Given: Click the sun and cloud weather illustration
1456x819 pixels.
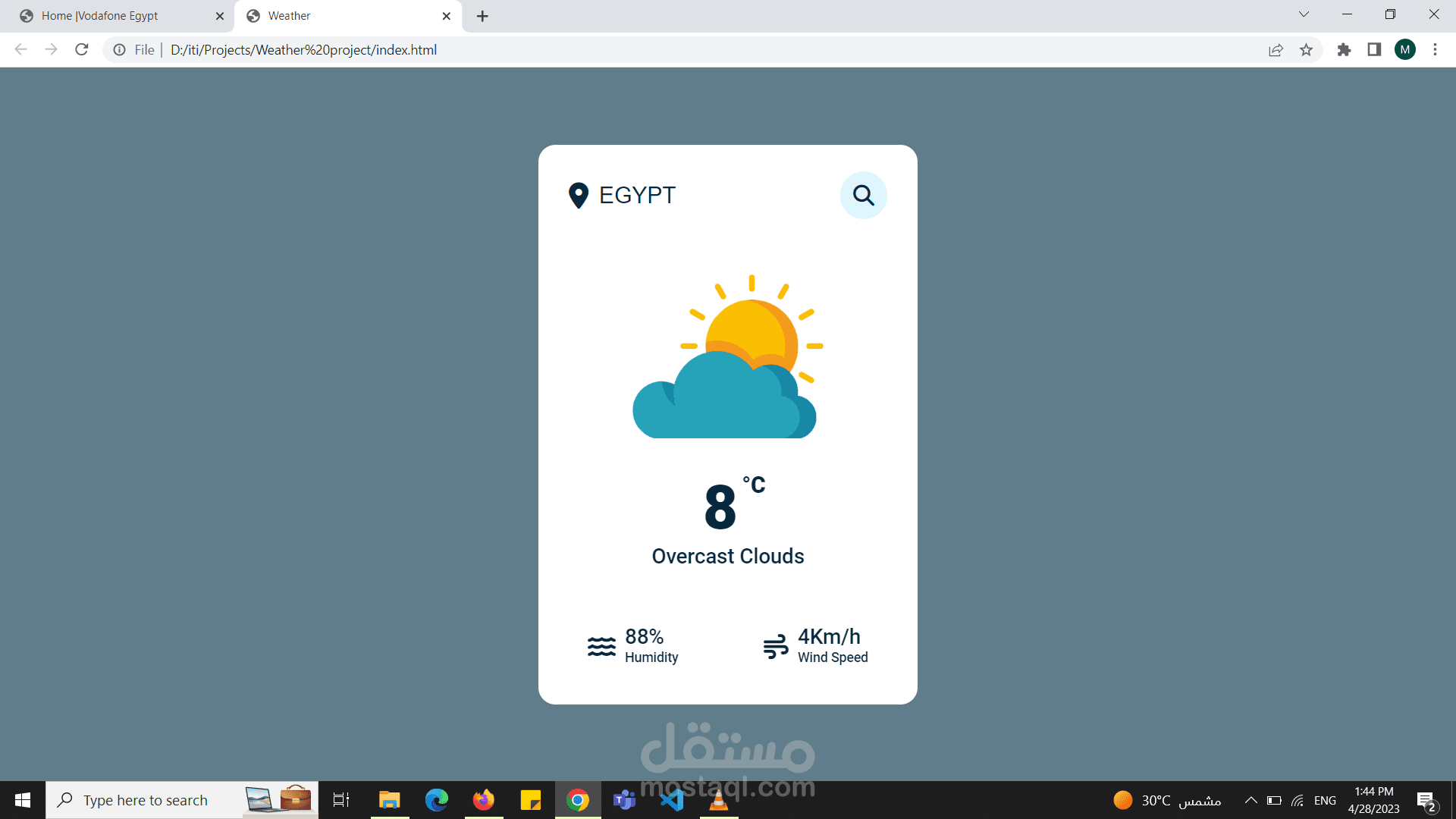Looking at the screenshot, I should pos(725,356).
